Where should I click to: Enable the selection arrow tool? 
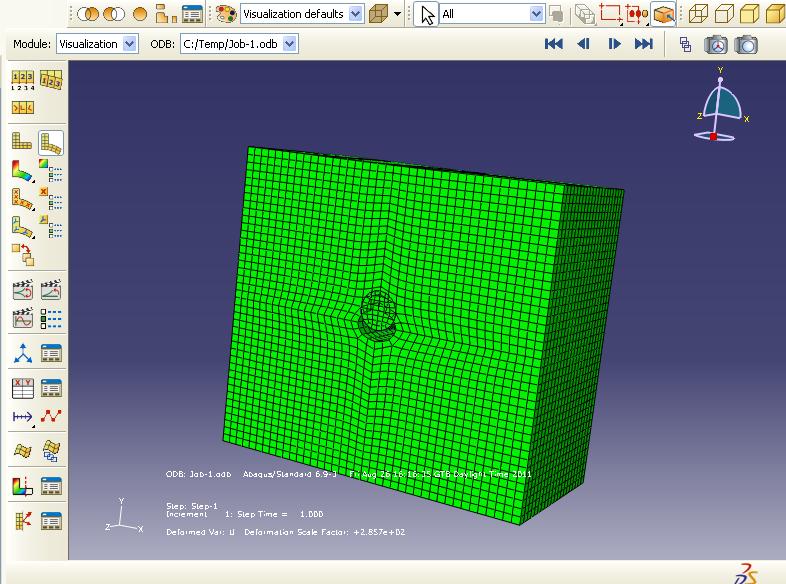pos(428,14)
